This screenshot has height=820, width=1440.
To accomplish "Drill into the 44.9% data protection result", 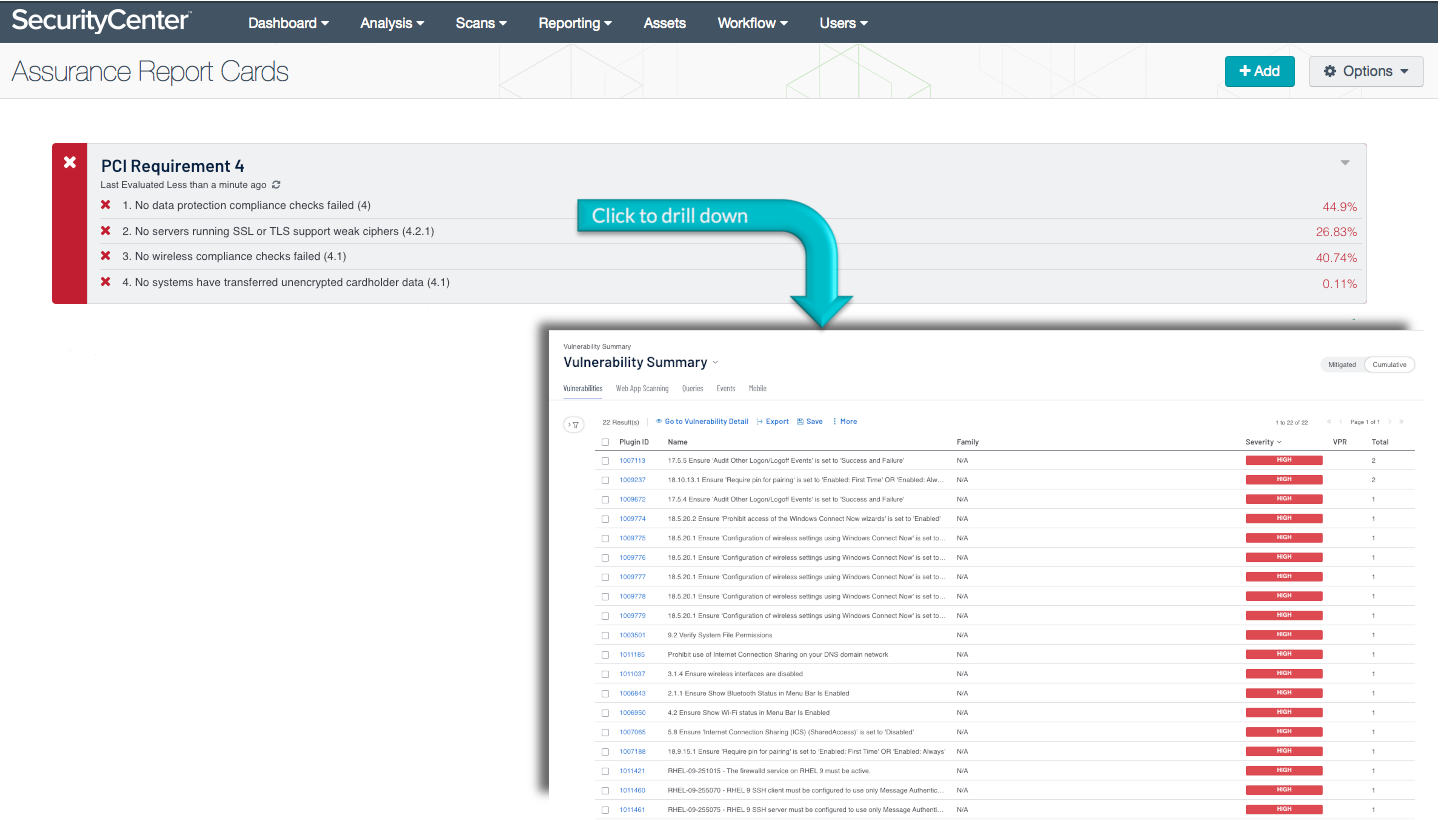I will pos(1340,207).
